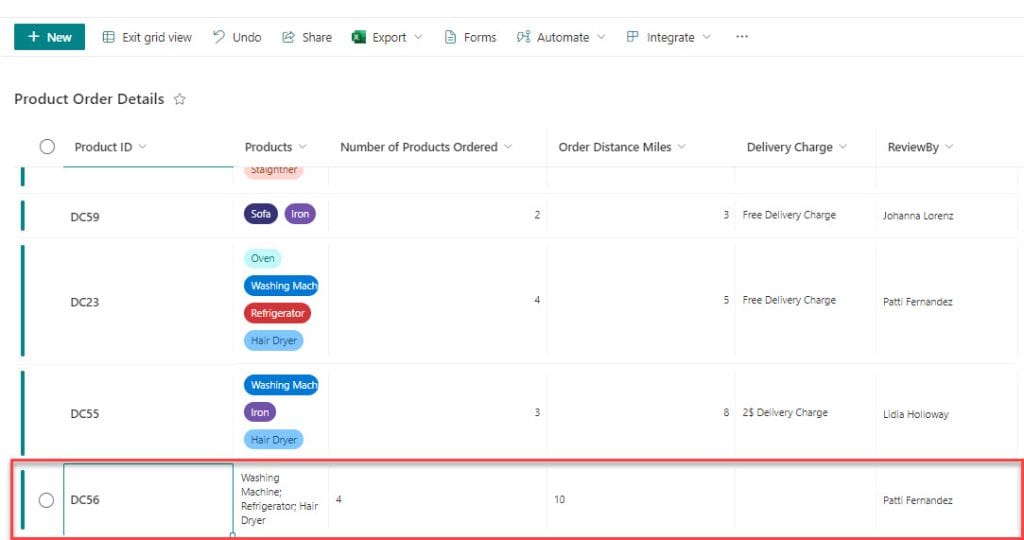Click the Iron tag in DC59 row
Screen dimensions: 1024x540
click(x=300, y=214)
